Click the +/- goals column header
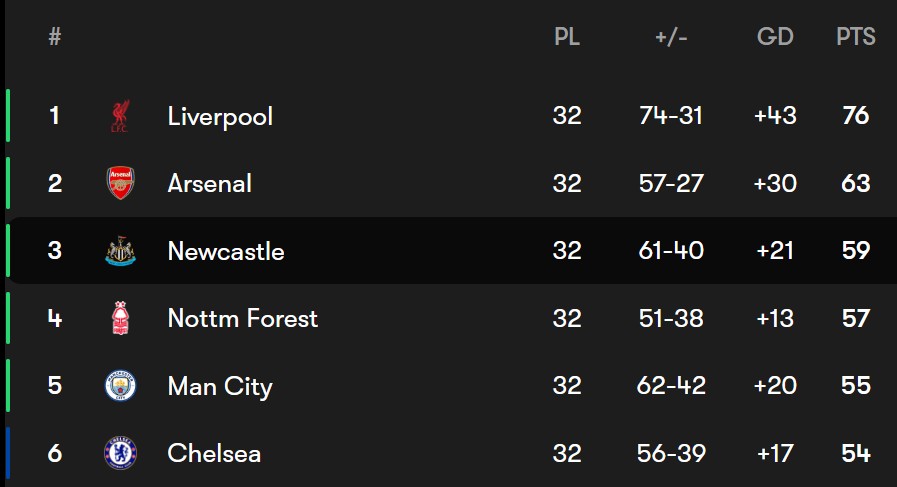Viewport: 897px width, 487px height. (x=671, y=38)
